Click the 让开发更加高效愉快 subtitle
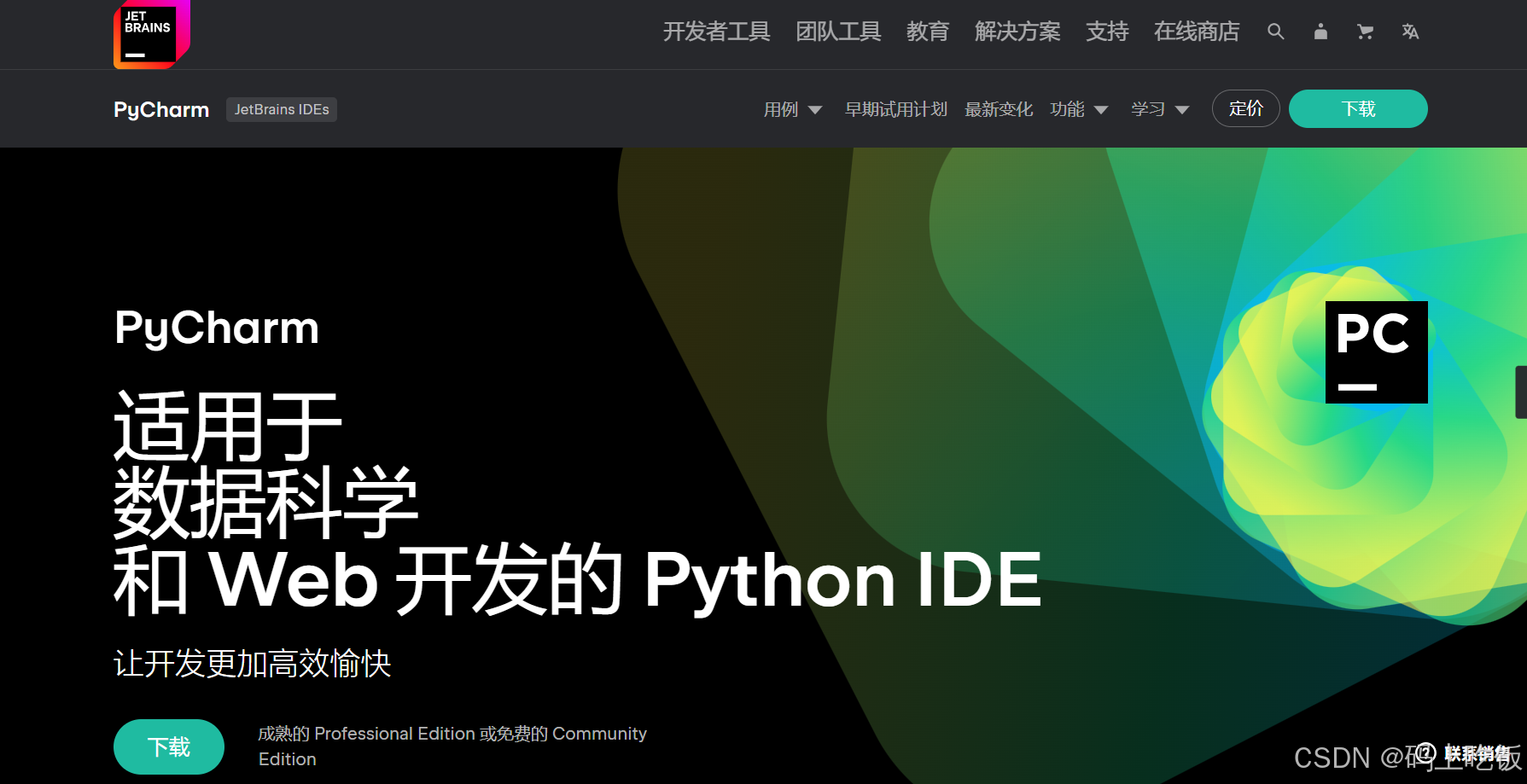 pyautogui.click(x=253, y=663)
